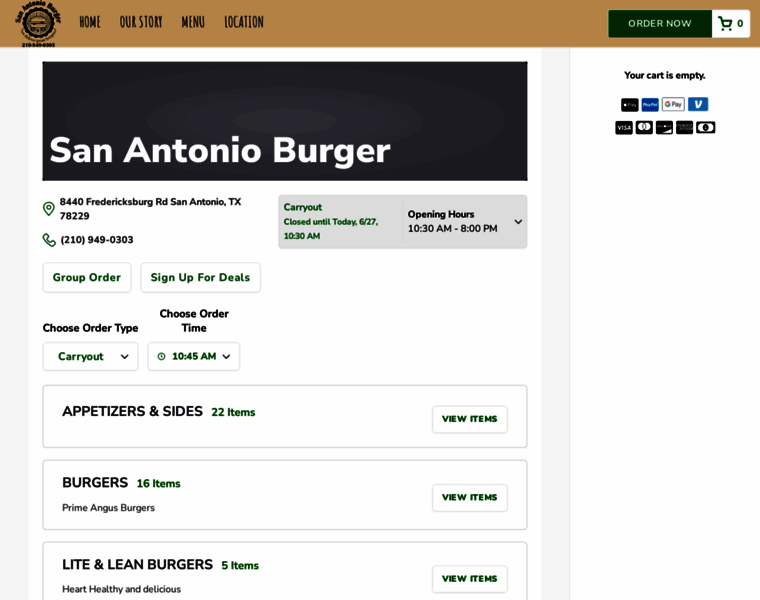Click the Mastercard card icon
The width and height of the screenshot is (760, 600).
644,127
